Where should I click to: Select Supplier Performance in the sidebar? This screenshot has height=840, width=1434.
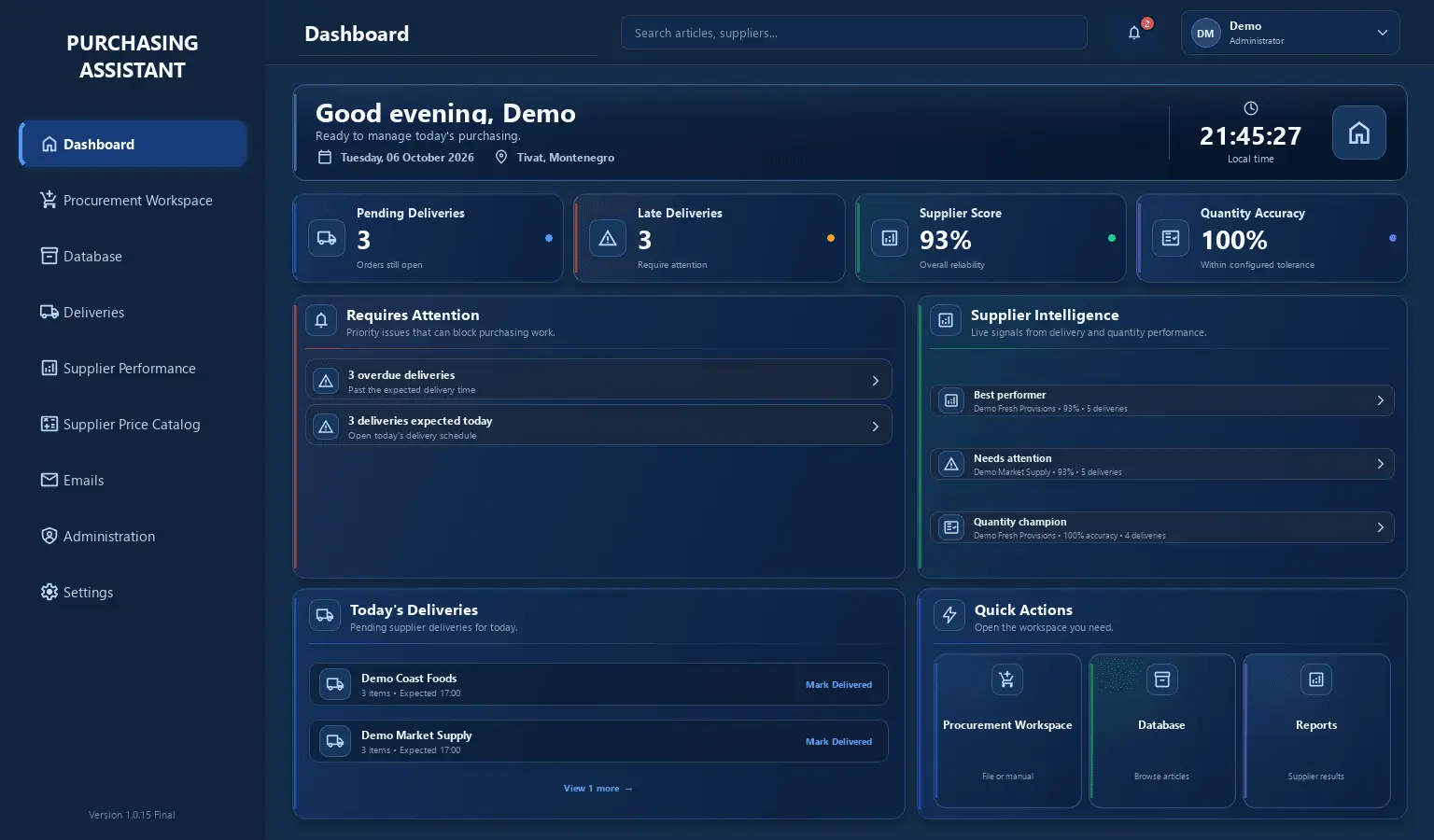(133, 368)
